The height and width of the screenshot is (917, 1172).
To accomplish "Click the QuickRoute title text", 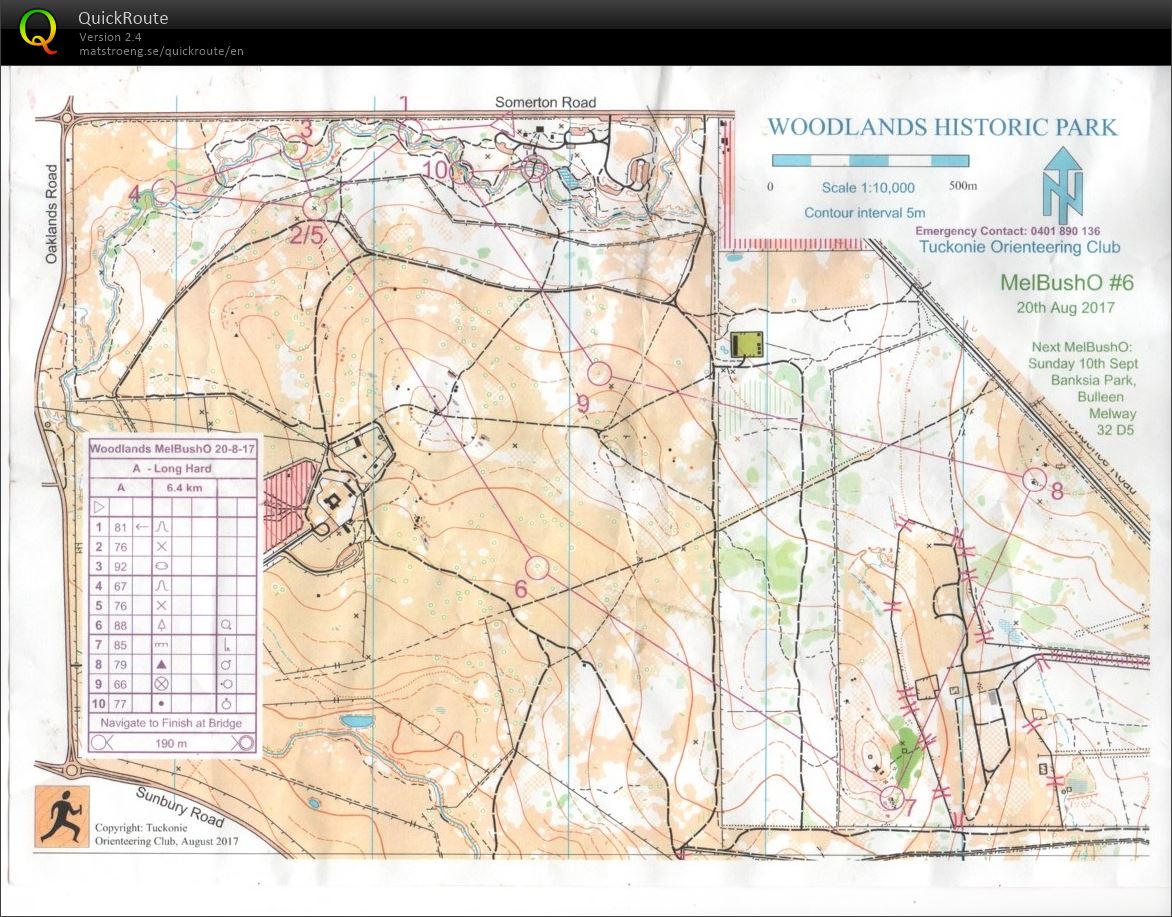I will click(123, 18).
